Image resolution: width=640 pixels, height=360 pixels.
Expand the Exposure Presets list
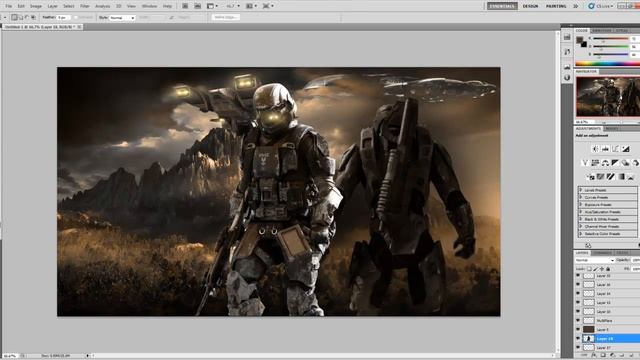pyautogui.click(x=581, y=205)
